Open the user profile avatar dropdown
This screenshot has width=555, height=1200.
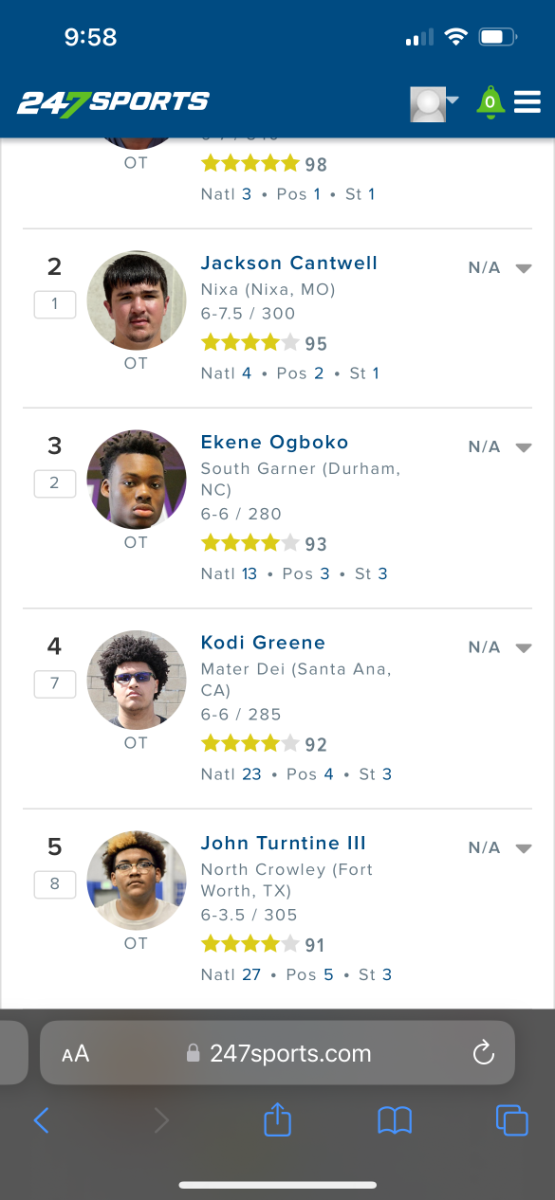pyautogui.click(x=434, y=104)
